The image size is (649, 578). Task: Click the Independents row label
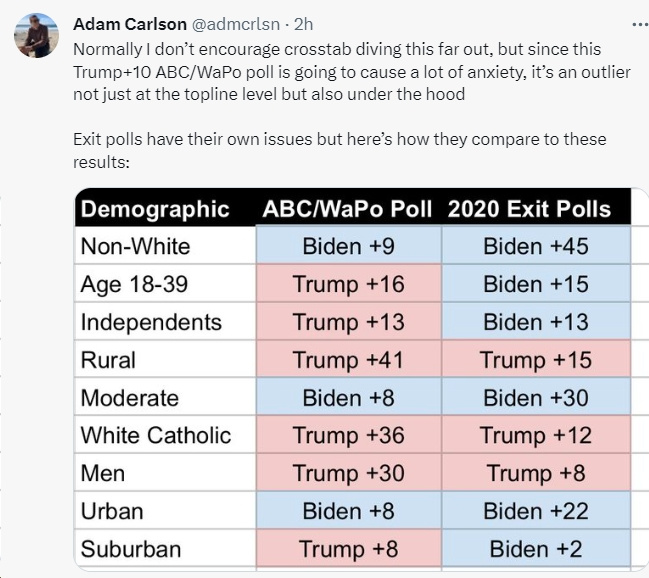click(151, 322)
